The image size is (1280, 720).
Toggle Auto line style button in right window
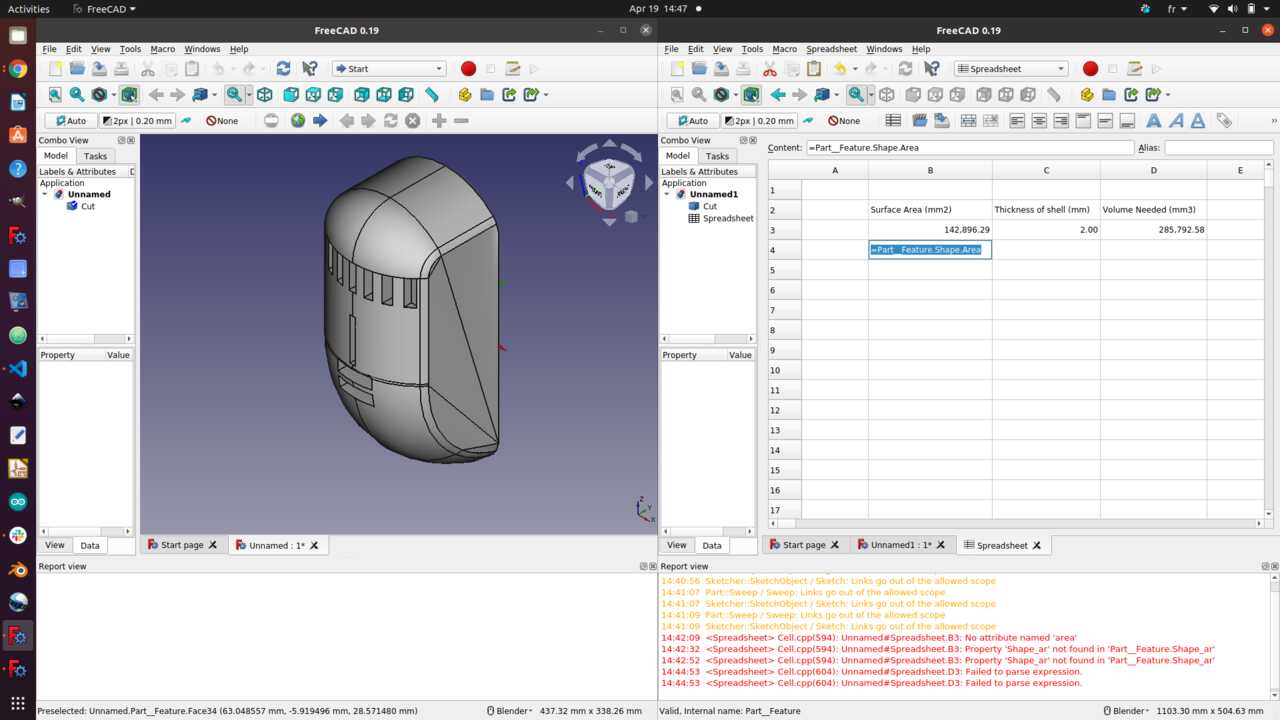[690, 121]
